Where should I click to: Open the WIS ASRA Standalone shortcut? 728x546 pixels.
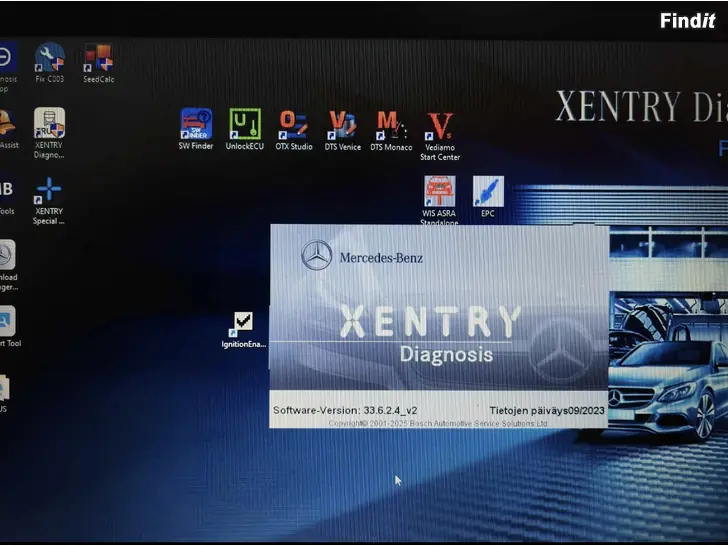pos(440,191)
